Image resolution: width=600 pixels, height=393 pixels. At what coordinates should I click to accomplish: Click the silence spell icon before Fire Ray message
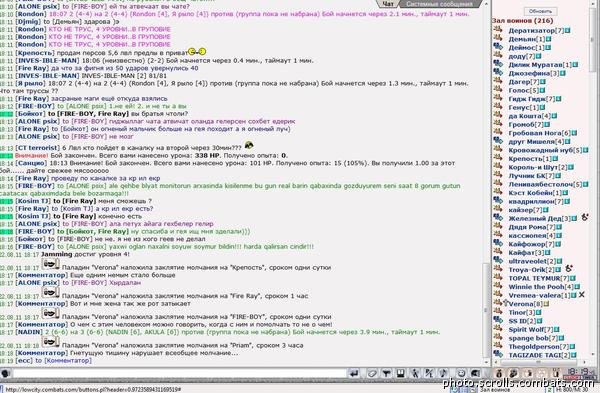[x=50, y=292]
